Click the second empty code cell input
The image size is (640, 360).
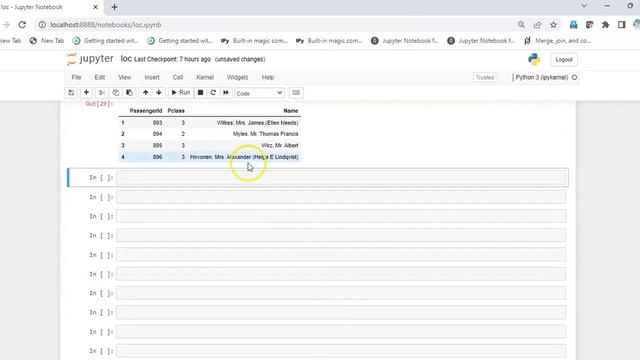click(x=341, y=197)
